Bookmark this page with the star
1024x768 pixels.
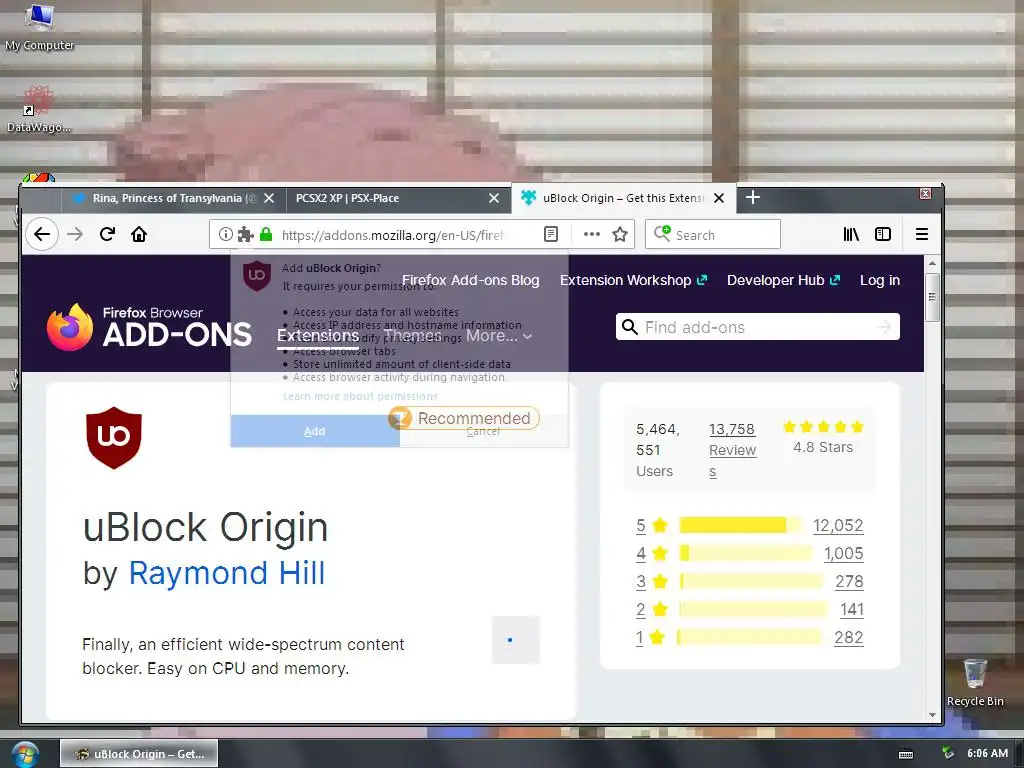pyautogui.click(x=620, y=234)
